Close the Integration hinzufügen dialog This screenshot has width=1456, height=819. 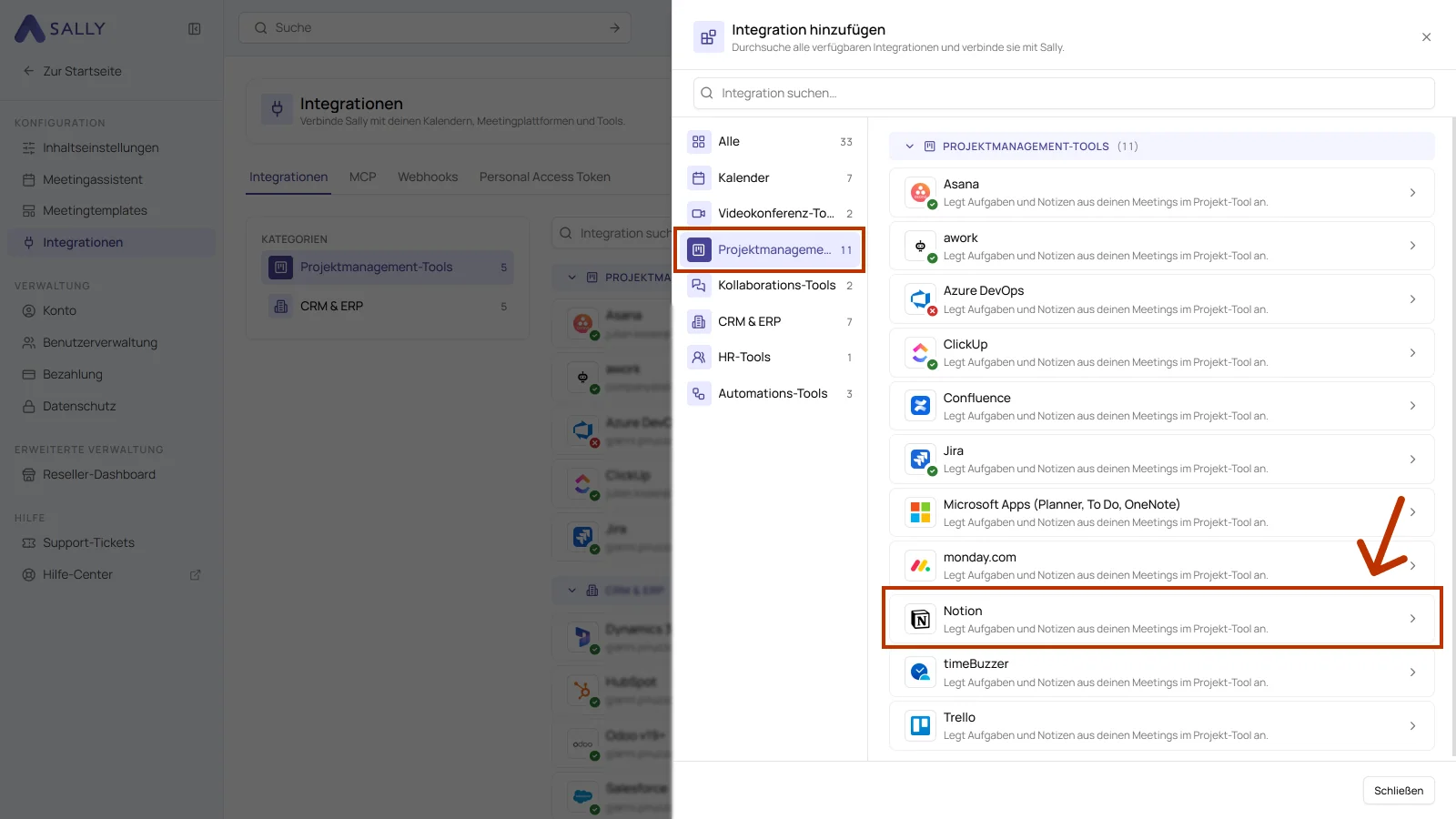pyautogui.click(x=1426, y=37)
